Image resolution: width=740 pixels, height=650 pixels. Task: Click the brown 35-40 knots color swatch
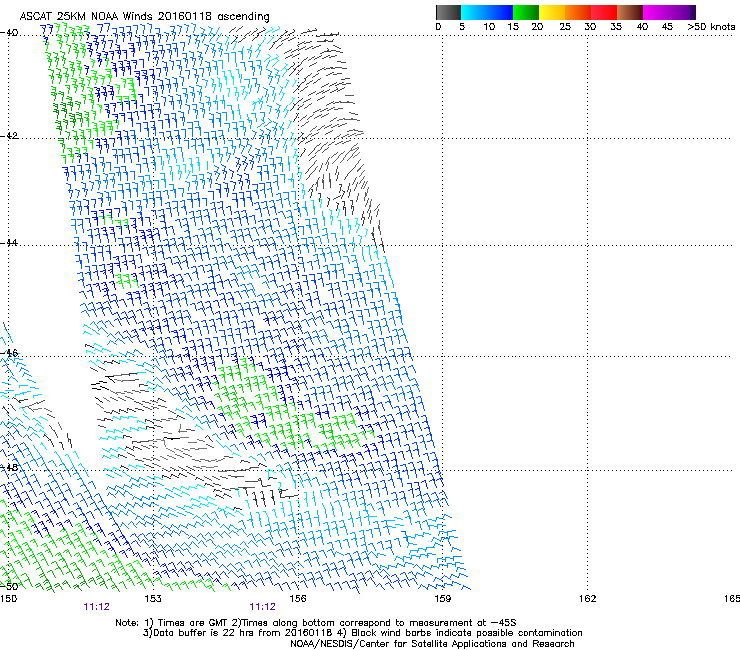(630, 12)
